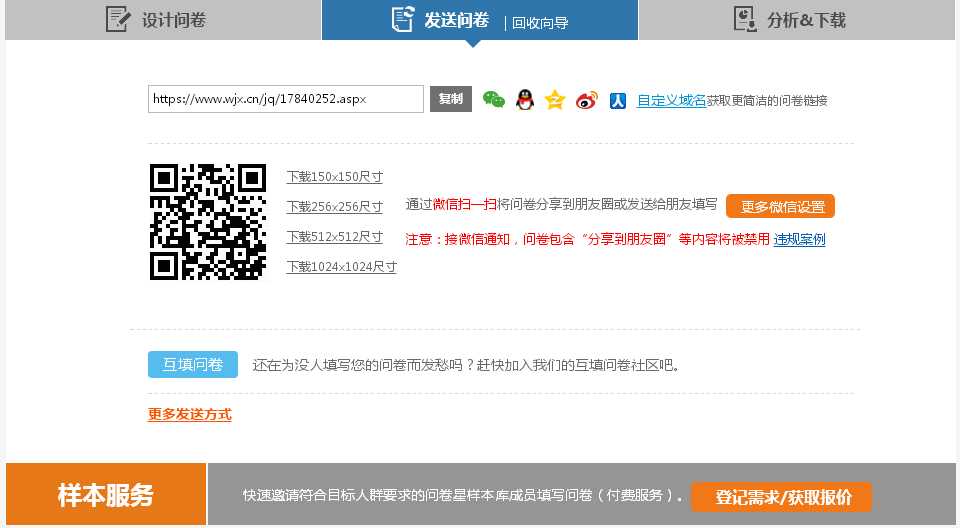Viewport: 960px width, 528px height.
Task: Click the 复制 button to copy link
Action: [451, 99]
